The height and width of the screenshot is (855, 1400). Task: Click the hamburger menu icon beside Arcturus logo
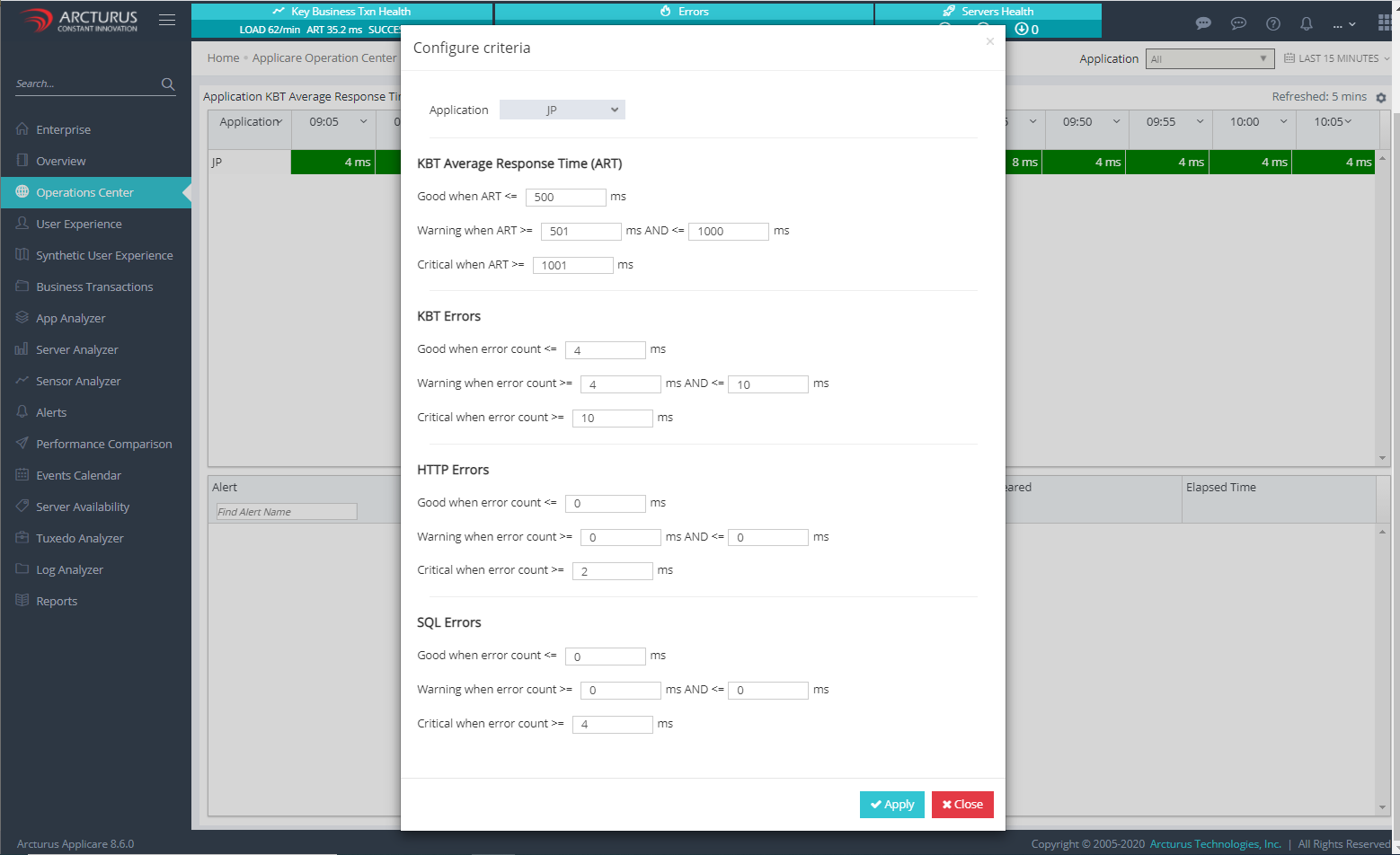pos(167,20)
